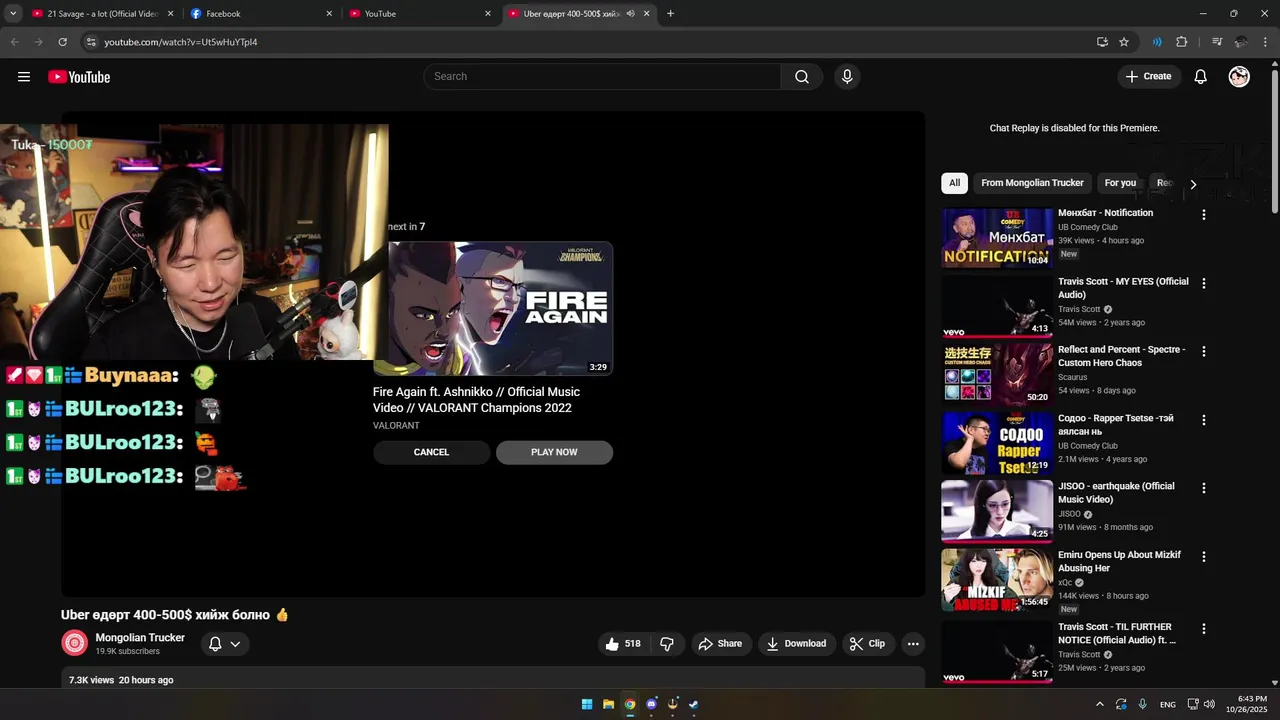Show more filter chips with chevron
The image size is (1280, 720).
pos(1193,184)
